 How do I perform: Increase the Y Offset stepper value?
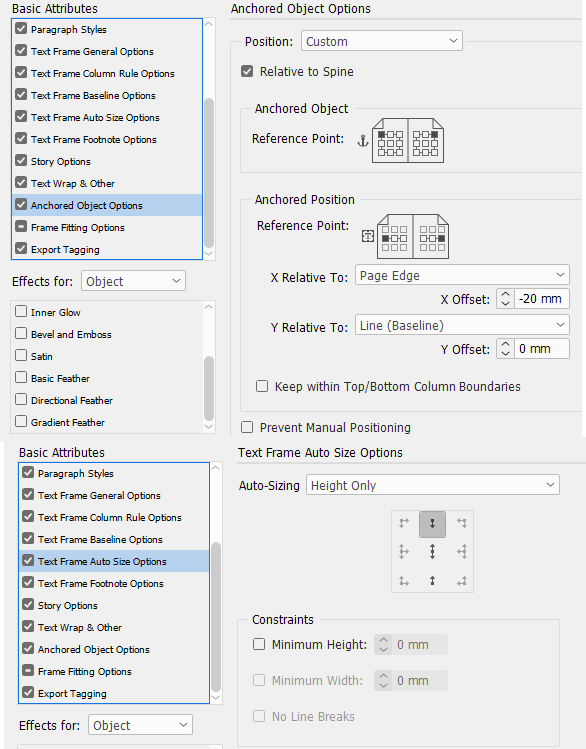(505, 344)
